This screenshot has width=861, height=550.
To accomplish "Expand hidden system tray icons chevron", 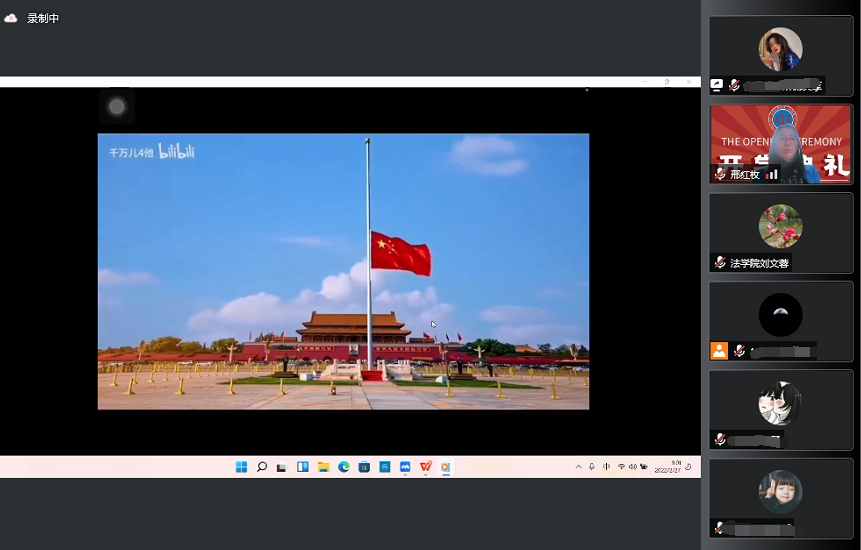I will 578,467.
